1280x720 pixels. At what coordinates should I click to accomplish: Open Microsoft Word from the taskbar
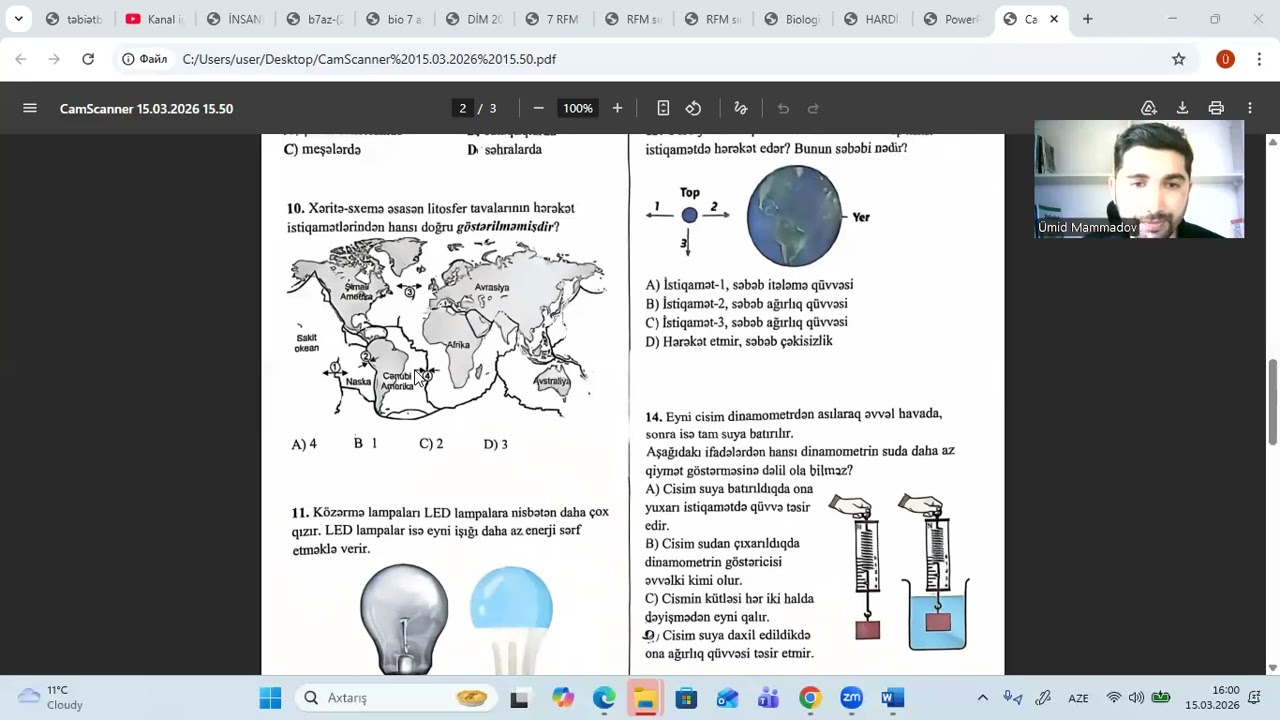[x=892, y=698]
